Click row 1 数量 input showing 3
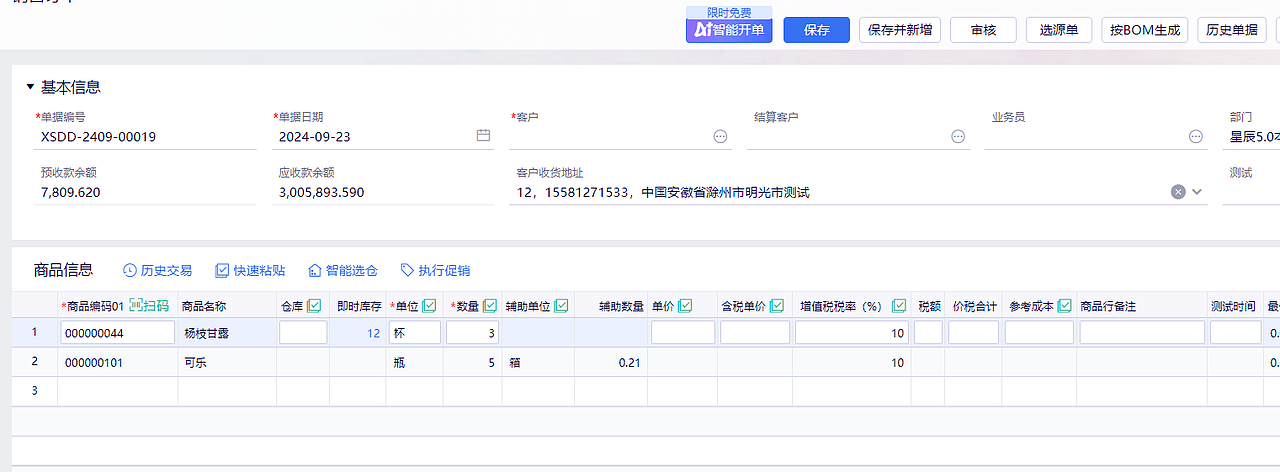 point(472,333)
